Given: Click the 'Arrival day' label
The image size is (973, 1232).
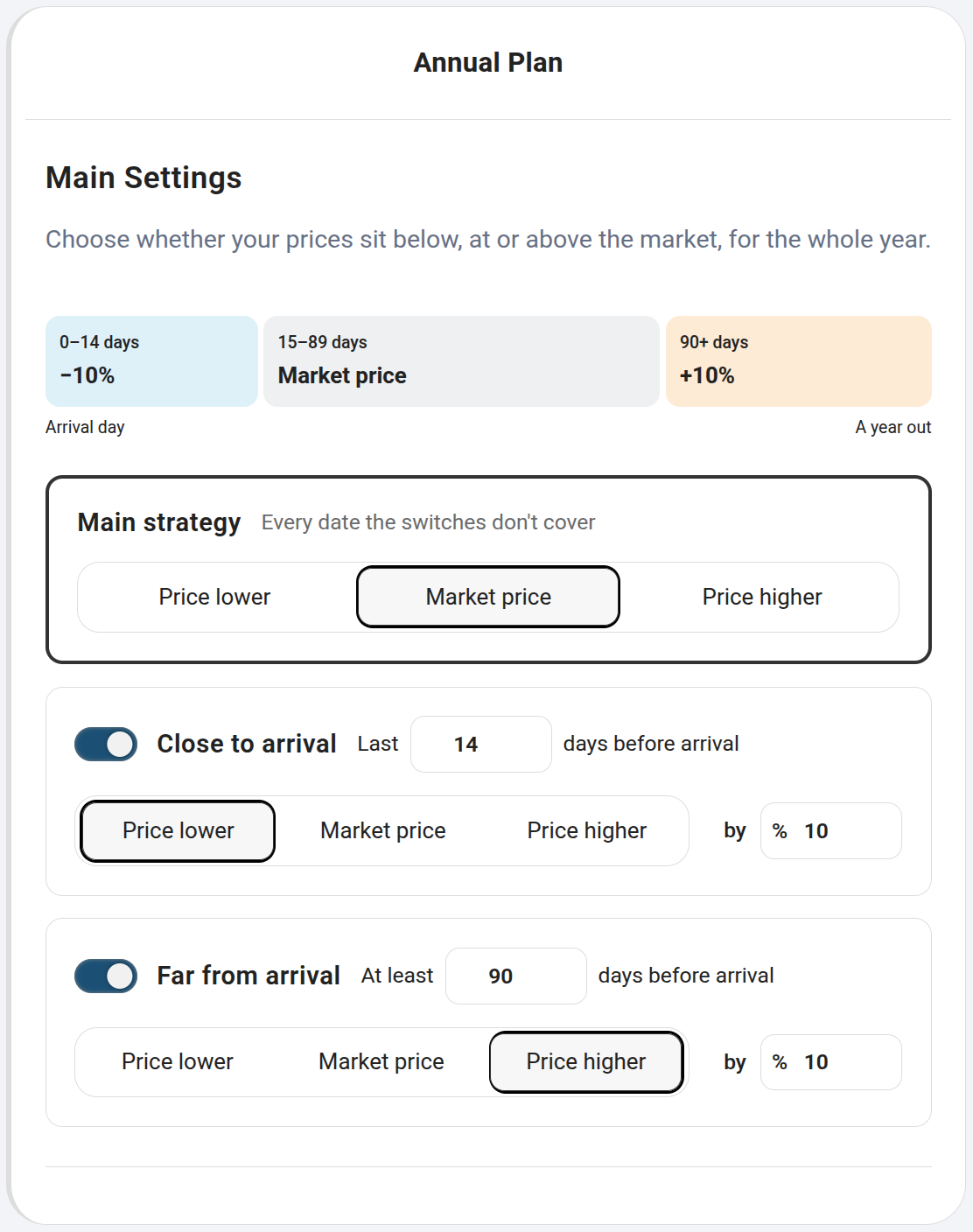Looking at the screenshot, I should point(85,427).
